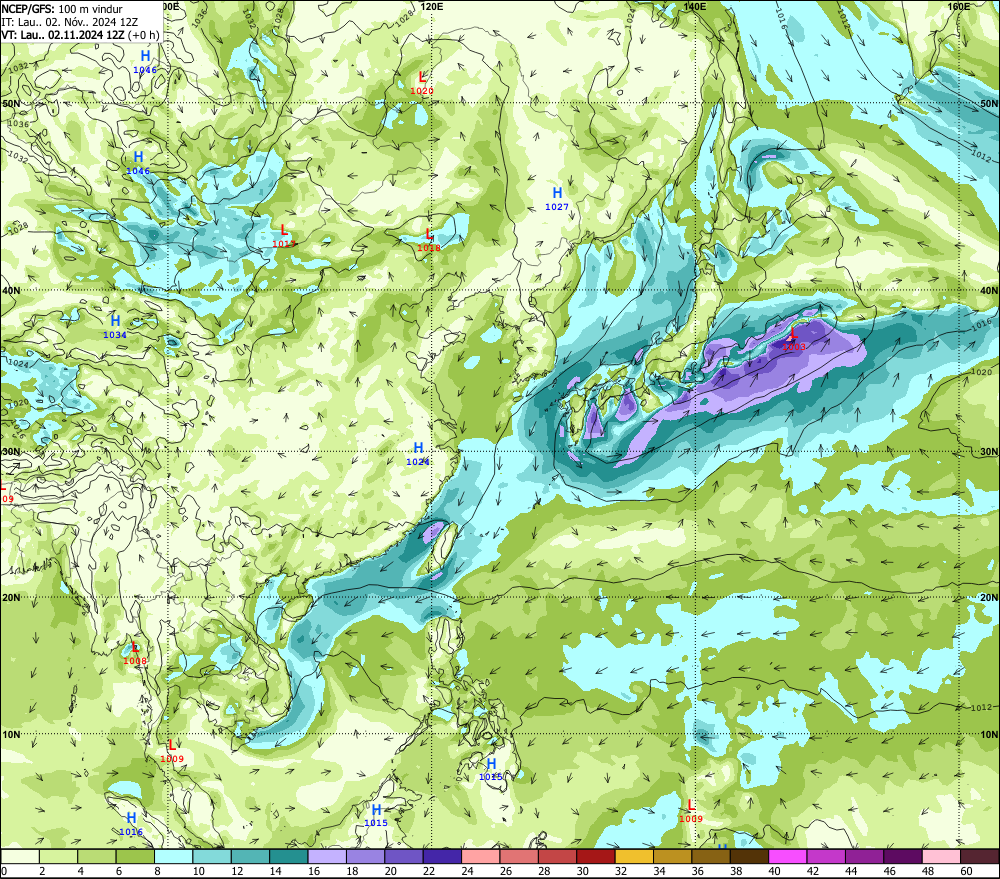Viewport: 1000px width, 879px height.
Task: Click the 'NCEP/GFS: 100 m vindur' title text
Action: pyautogui.click(x=62, y=9)
